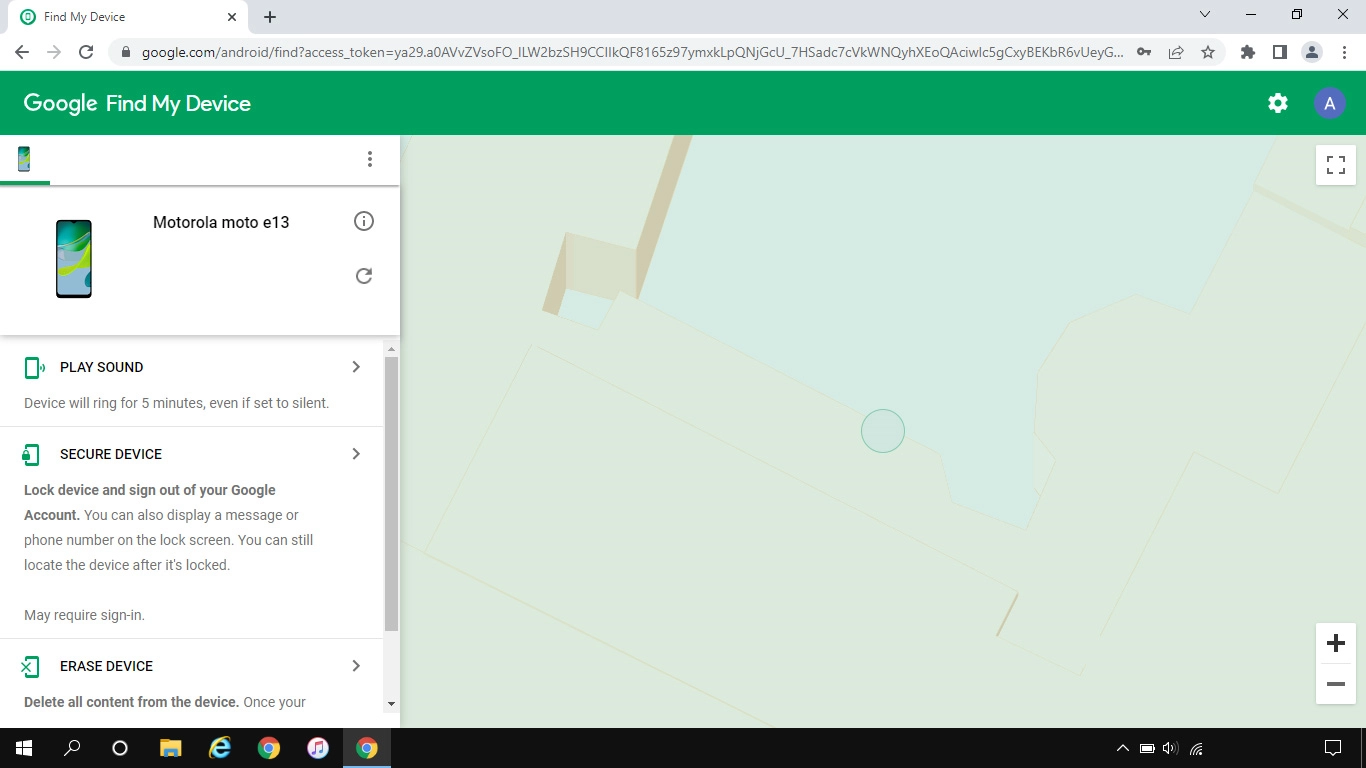The height and width of the screenshot is (768, 1366).
Task: Expand the Play Sound option
Action: [356, 367]
